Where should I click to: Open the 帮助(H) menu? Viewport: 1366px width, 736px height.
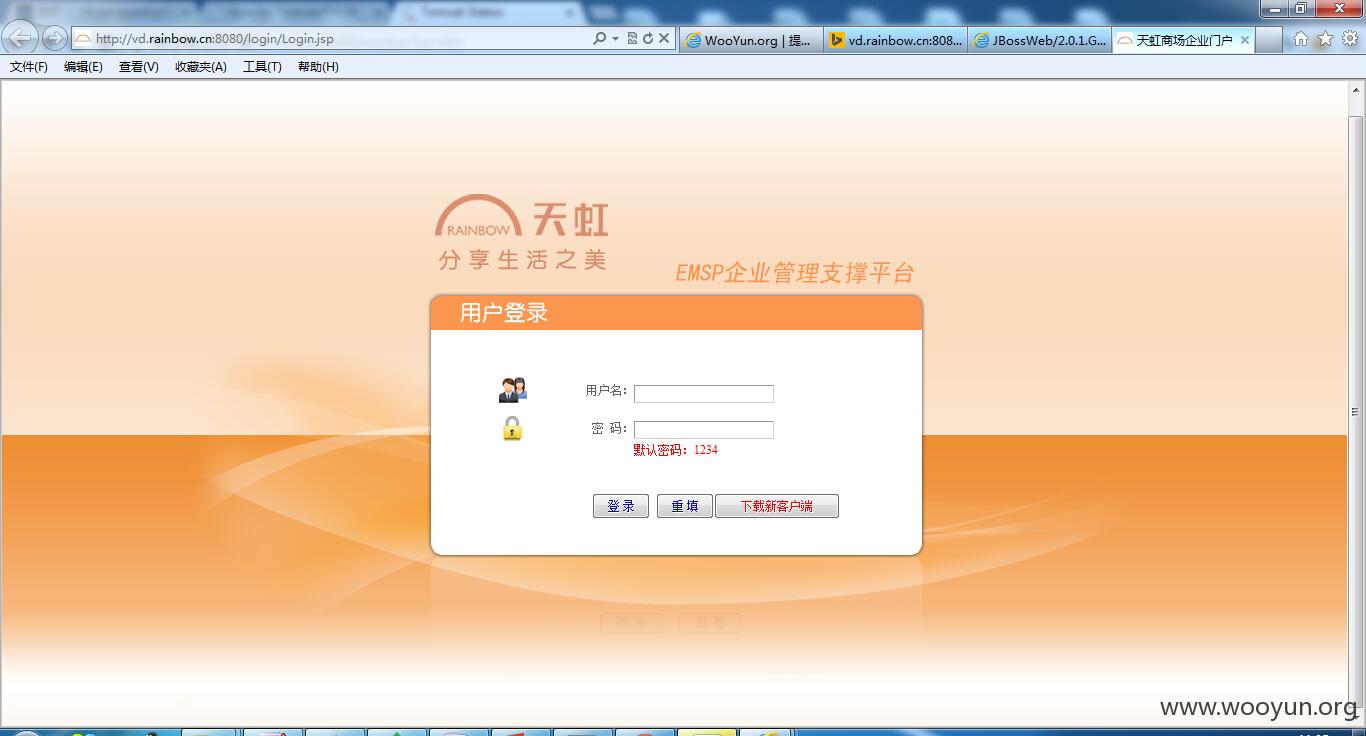[318, 67]
